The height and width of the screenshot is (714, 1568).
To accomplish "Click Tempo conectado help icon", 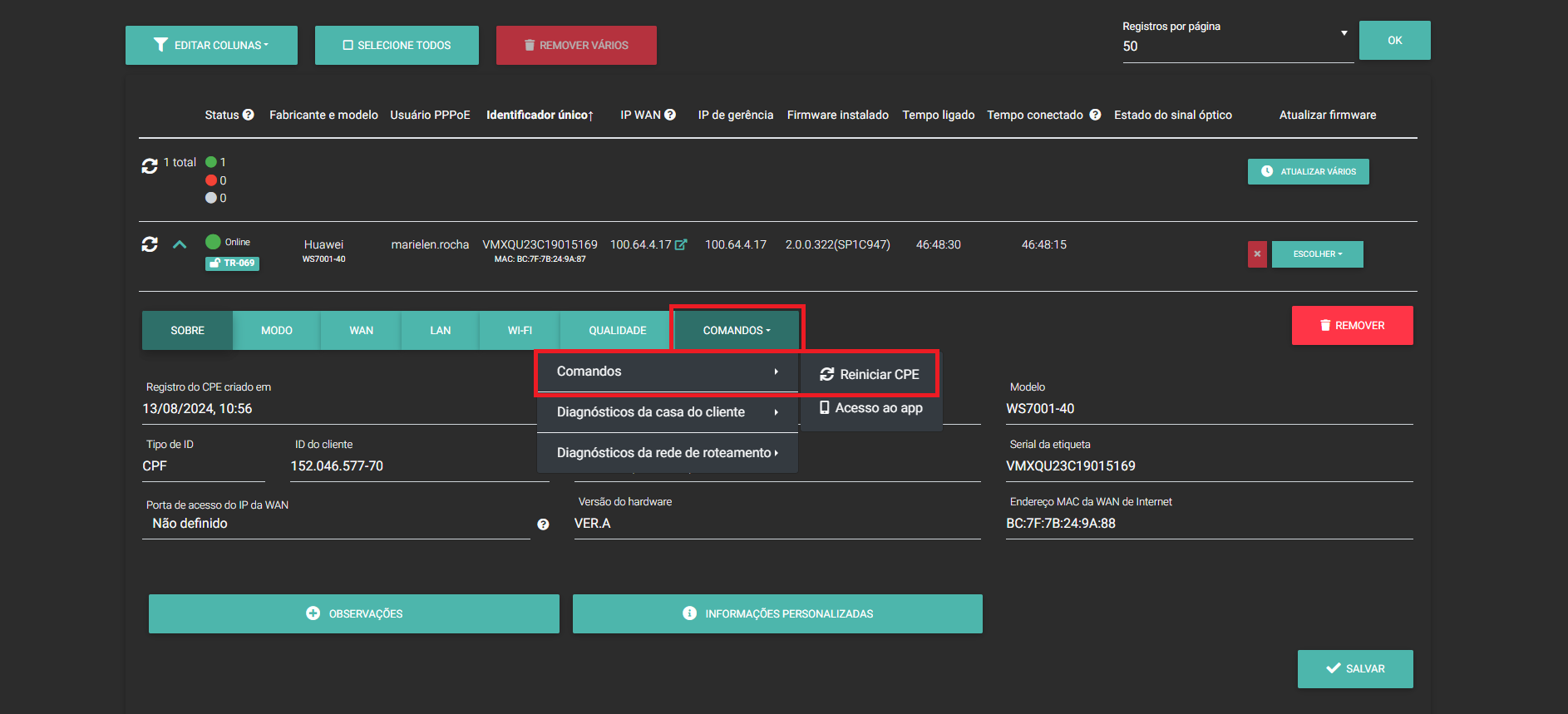I will click(1095, 115).
